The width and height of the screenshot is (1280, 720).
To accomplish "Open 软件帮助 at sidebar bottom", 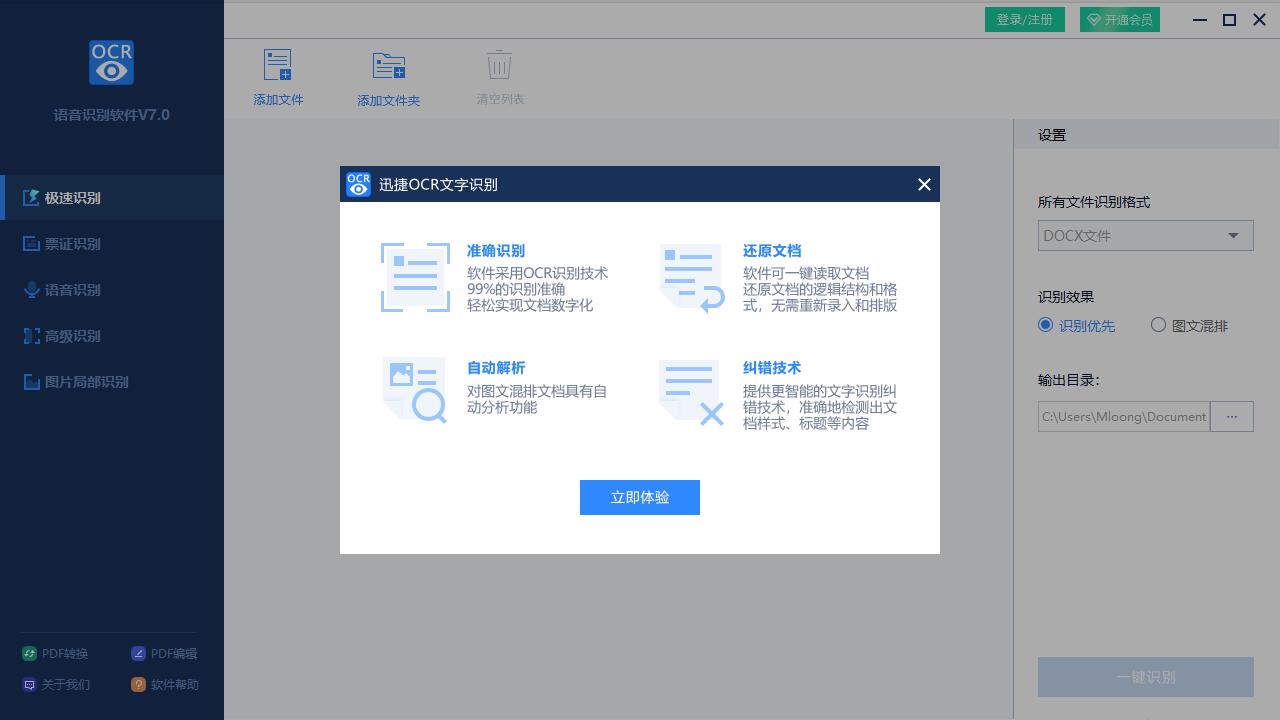I will (x=165, y=685).
